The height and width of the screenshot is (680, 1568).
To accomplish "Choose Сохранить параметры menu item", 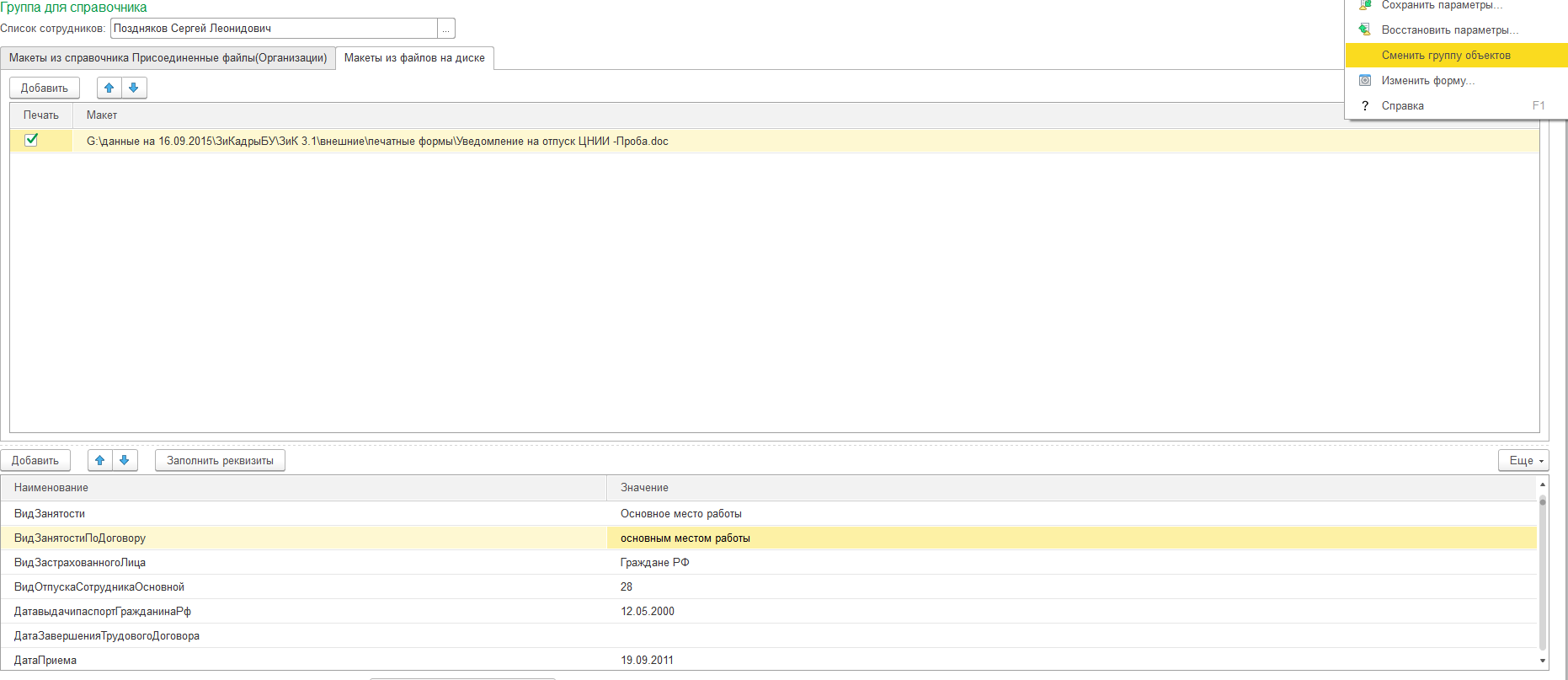I will pyautogui.click(x=1456, y=5).
